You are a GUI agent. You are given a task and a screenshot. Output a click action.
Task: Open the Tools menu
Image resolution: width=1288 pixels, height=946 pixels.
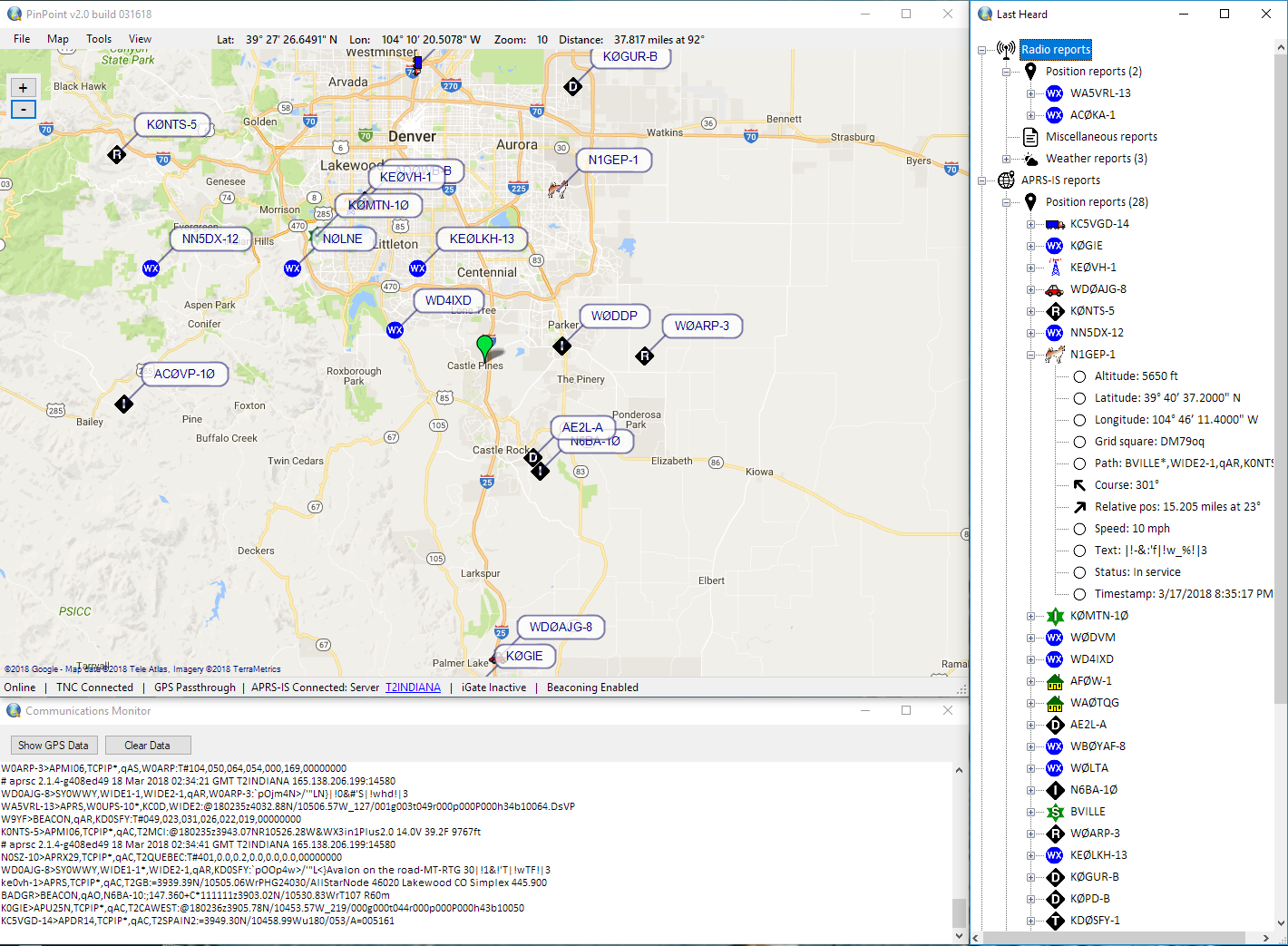(98, 39)
